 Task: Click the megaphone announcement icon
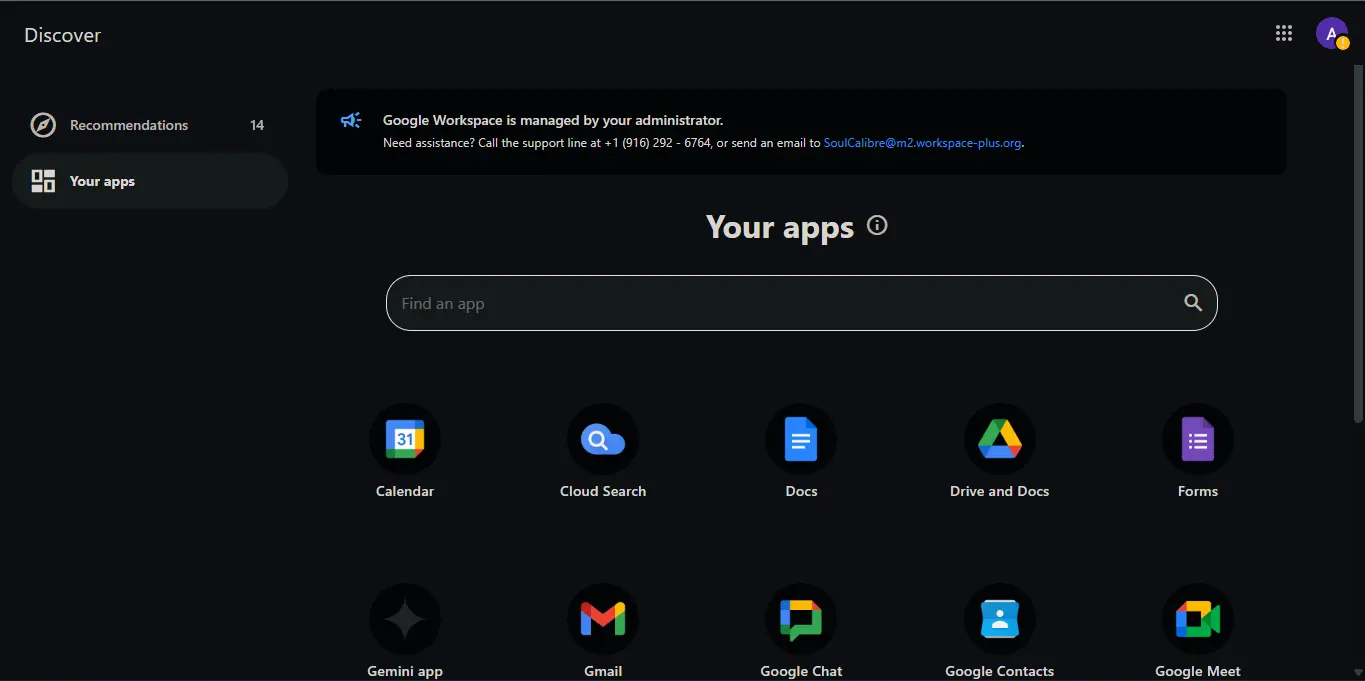tap(351, 120)
